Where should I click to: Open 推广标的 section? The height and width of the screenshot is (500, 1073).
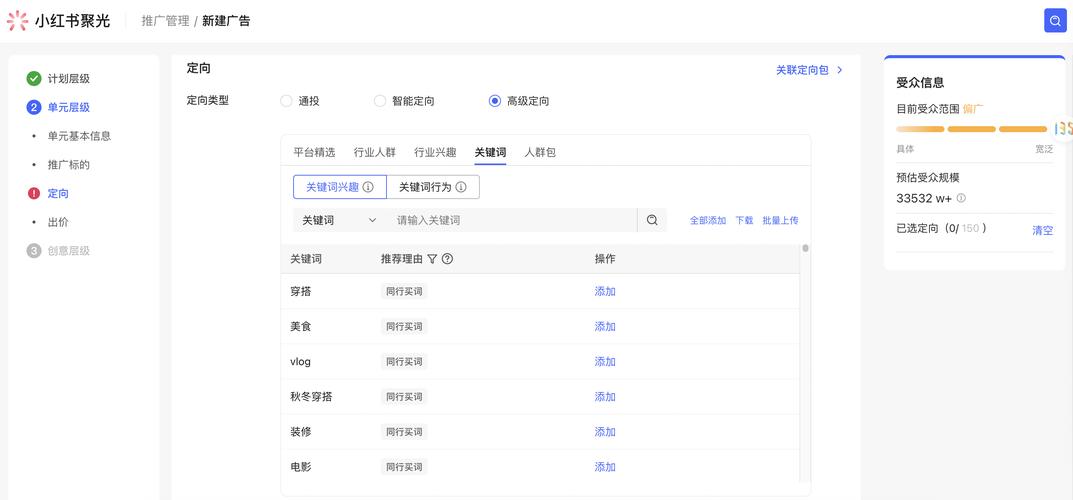pos(68,165)
